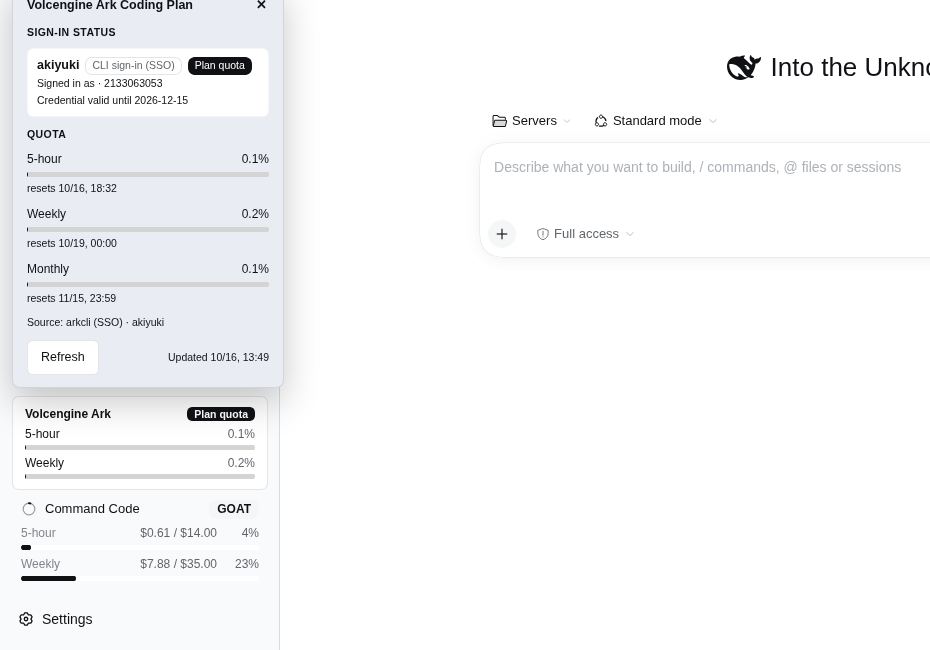Click the akiyuki account name
The height and width of the screenshot is (650, 930).
point(58,65)
